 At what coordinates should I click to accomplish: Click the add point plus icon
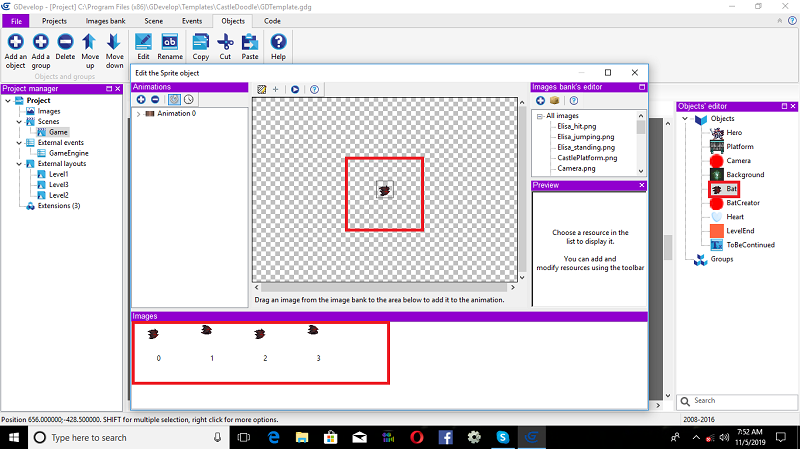coord(276,89)
